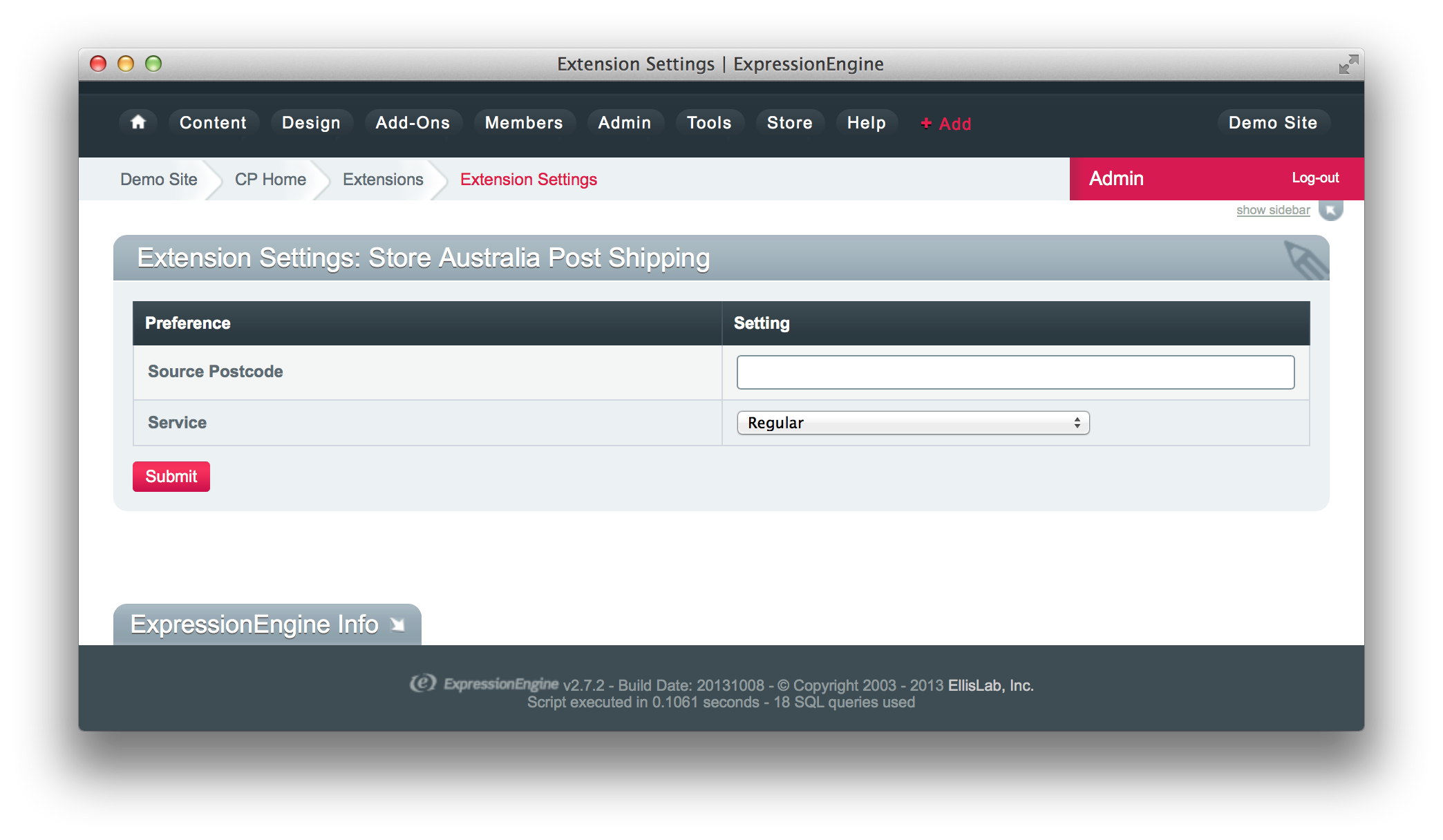Open the Tools menu
This screenshot has width=1443, height=840.
coord(709,122)
